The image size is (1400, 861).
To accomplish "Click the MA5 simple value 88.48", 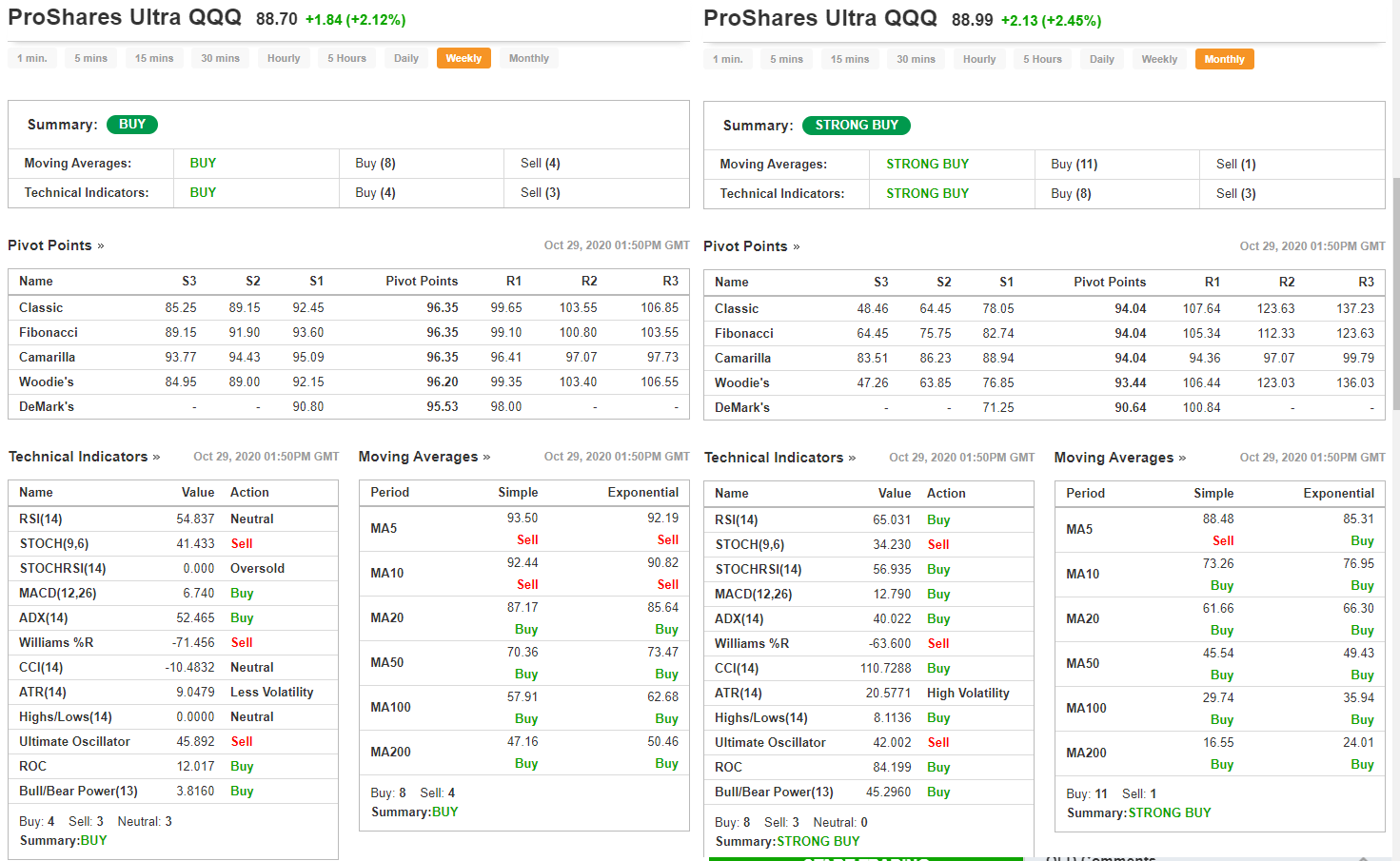I will point(1218,519).
